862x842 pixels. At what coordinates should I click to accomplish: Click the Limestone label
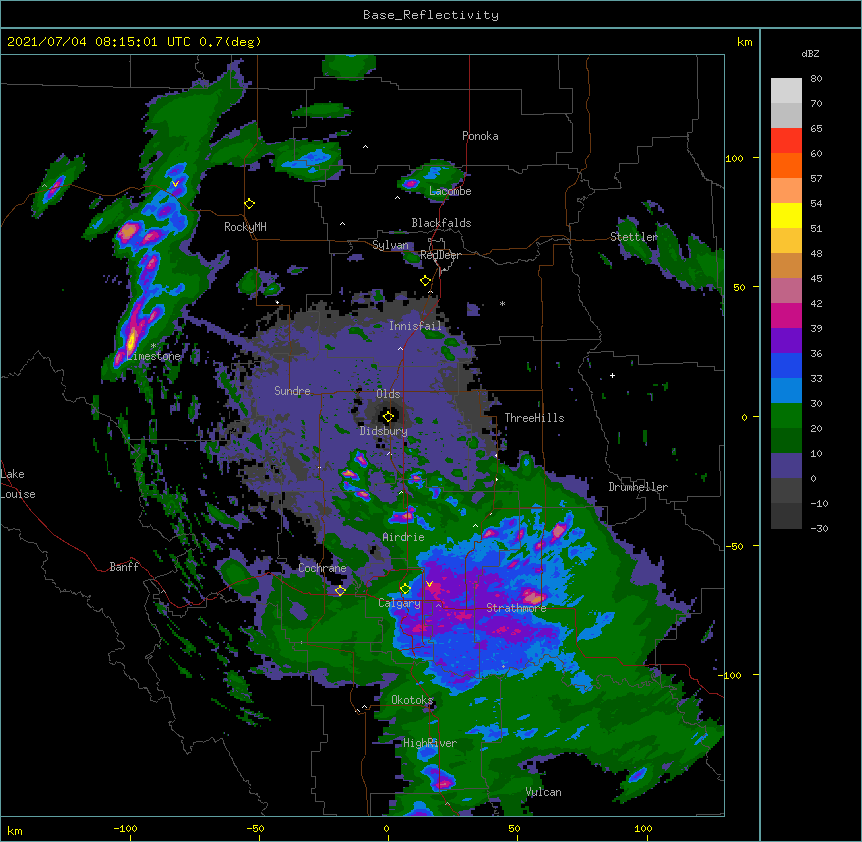click(153, 356)
